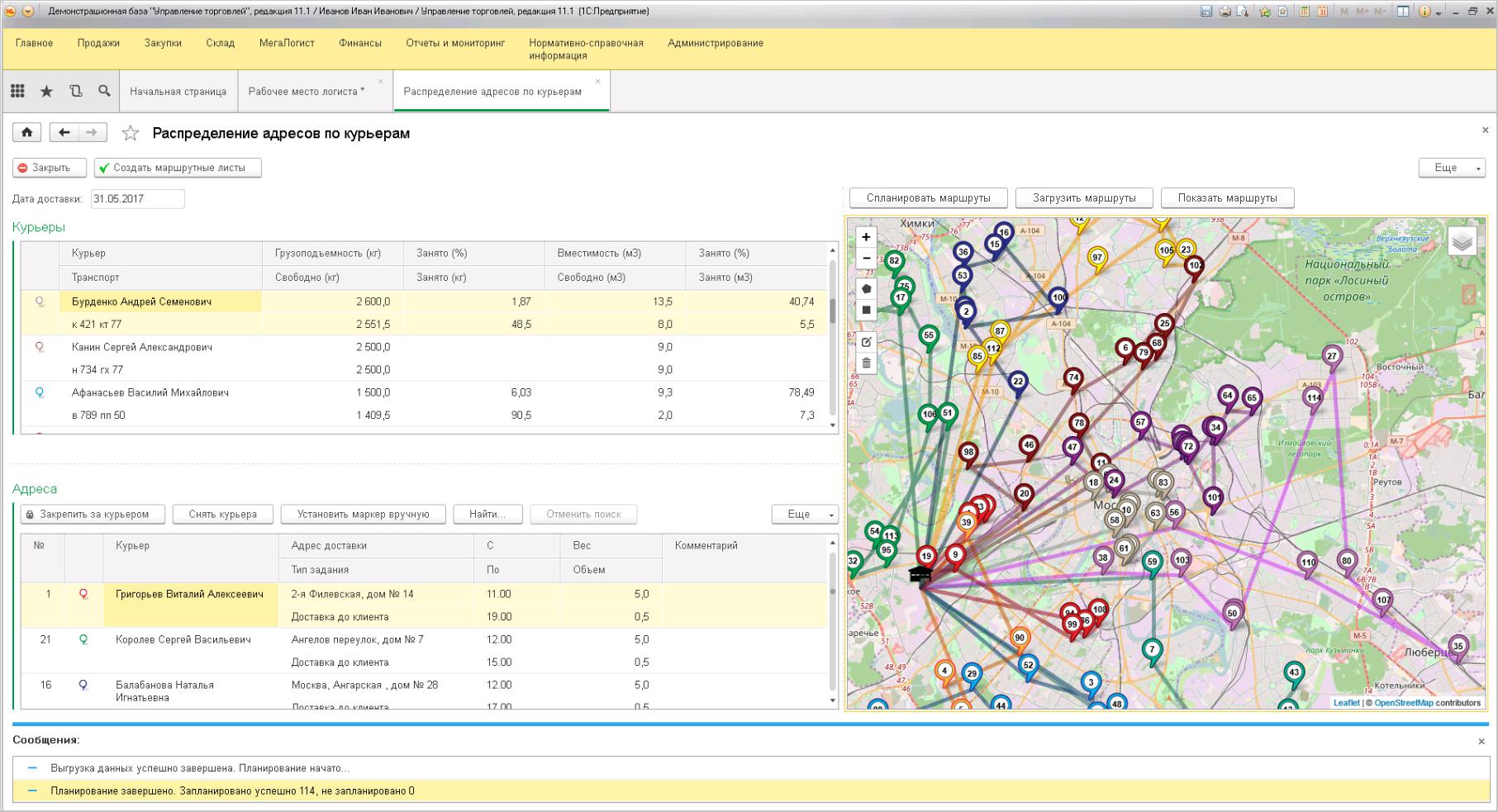1498x812 pixels.
Task: Add this form to favorites star
Action: click(x=131, y=133)
